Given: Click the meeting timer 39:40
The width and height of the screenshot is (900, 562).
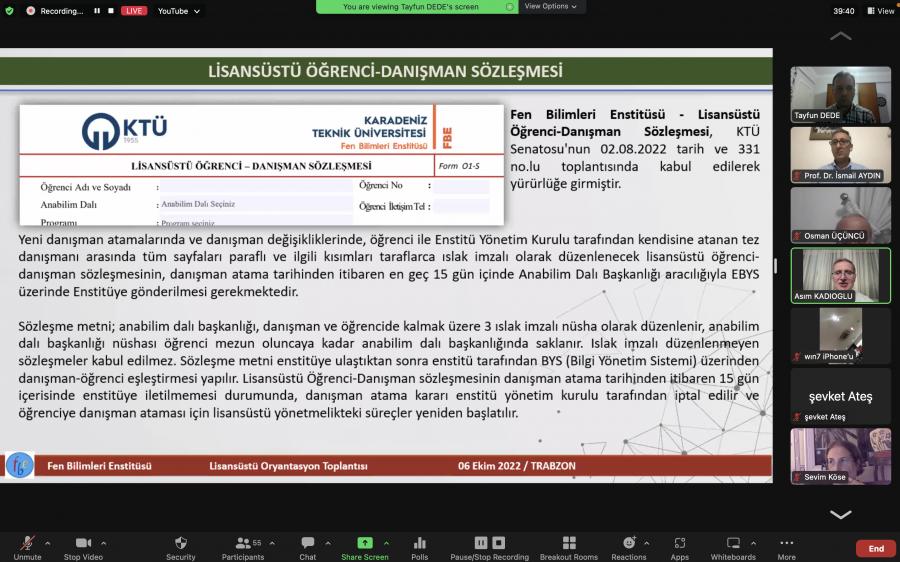Looking at the screenshot, I should point(844,11).
